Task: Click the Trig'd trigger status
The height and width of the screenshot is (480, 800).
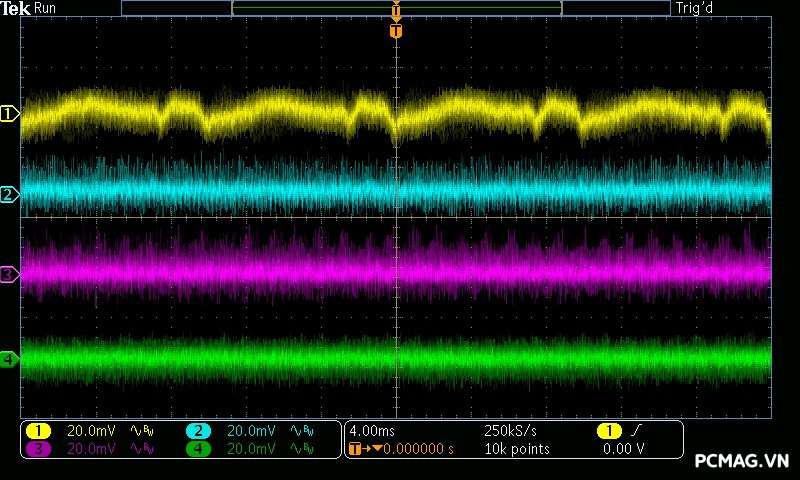Action: [x=694, y=8]
